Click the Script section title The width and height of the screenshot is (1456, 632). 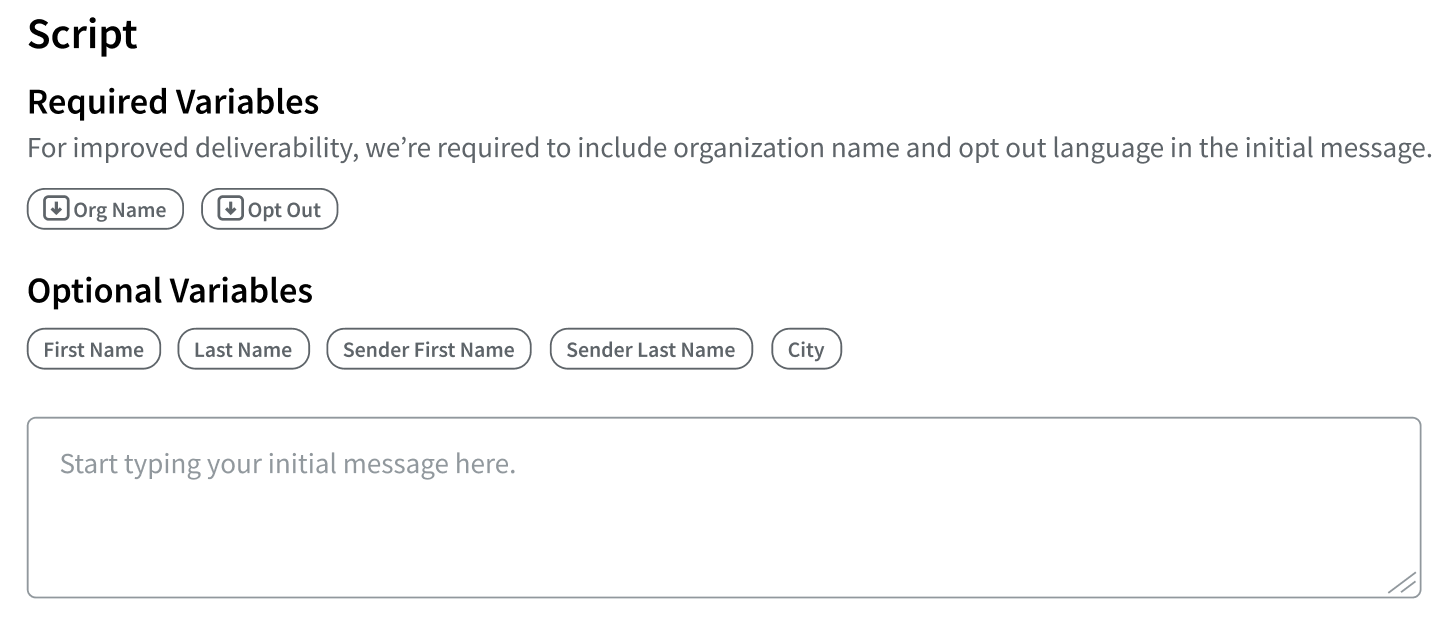tap(83, 34)
